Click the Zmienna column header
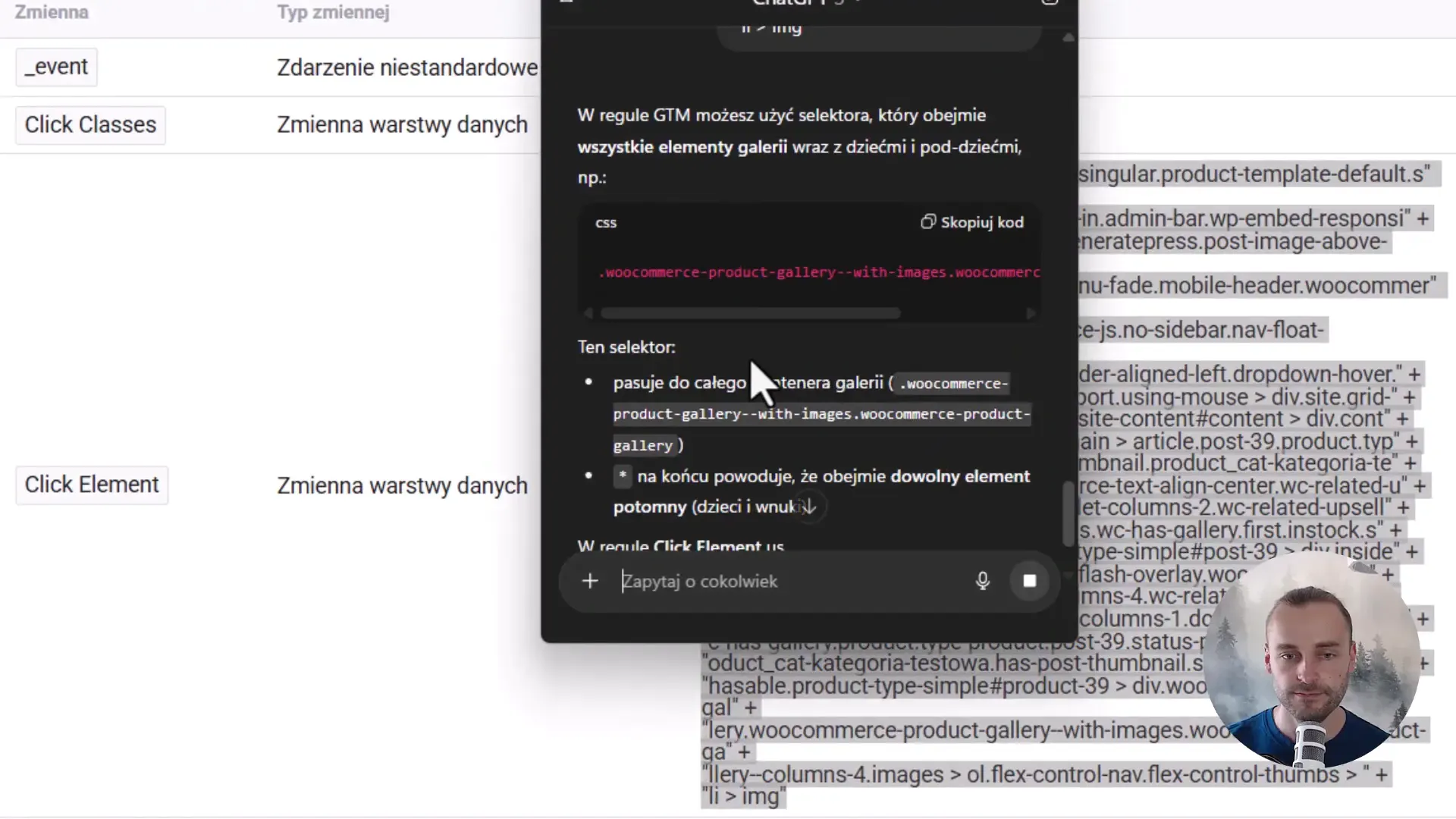 click(52, 12)
